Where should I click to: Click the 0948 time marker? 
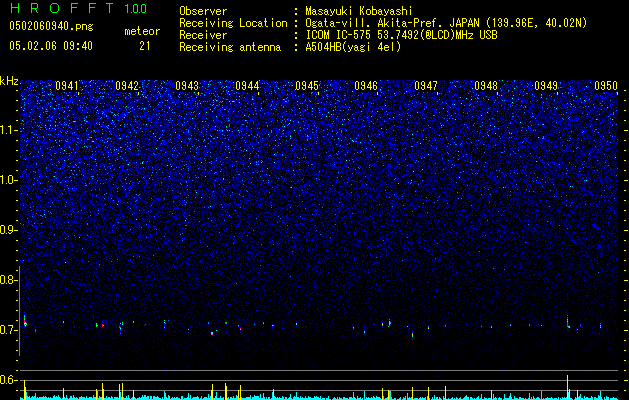(486, 86)
